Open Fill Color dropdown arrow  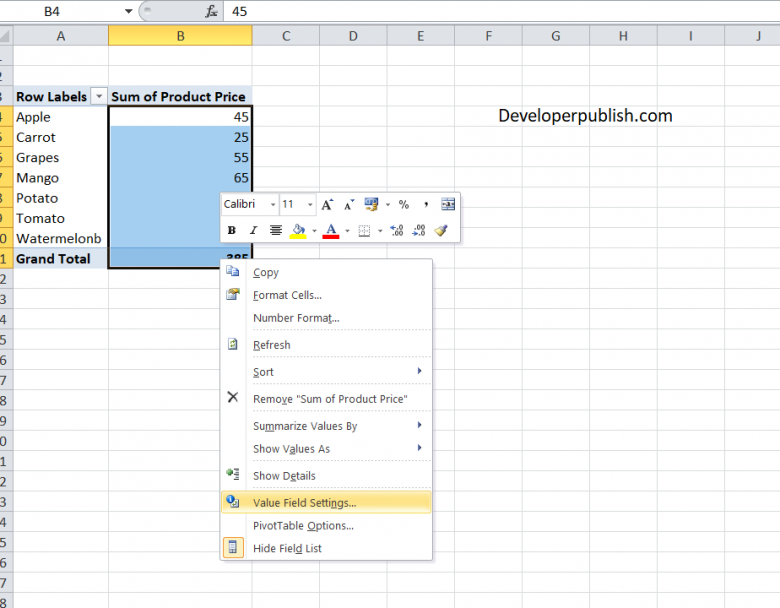(314, 231)
